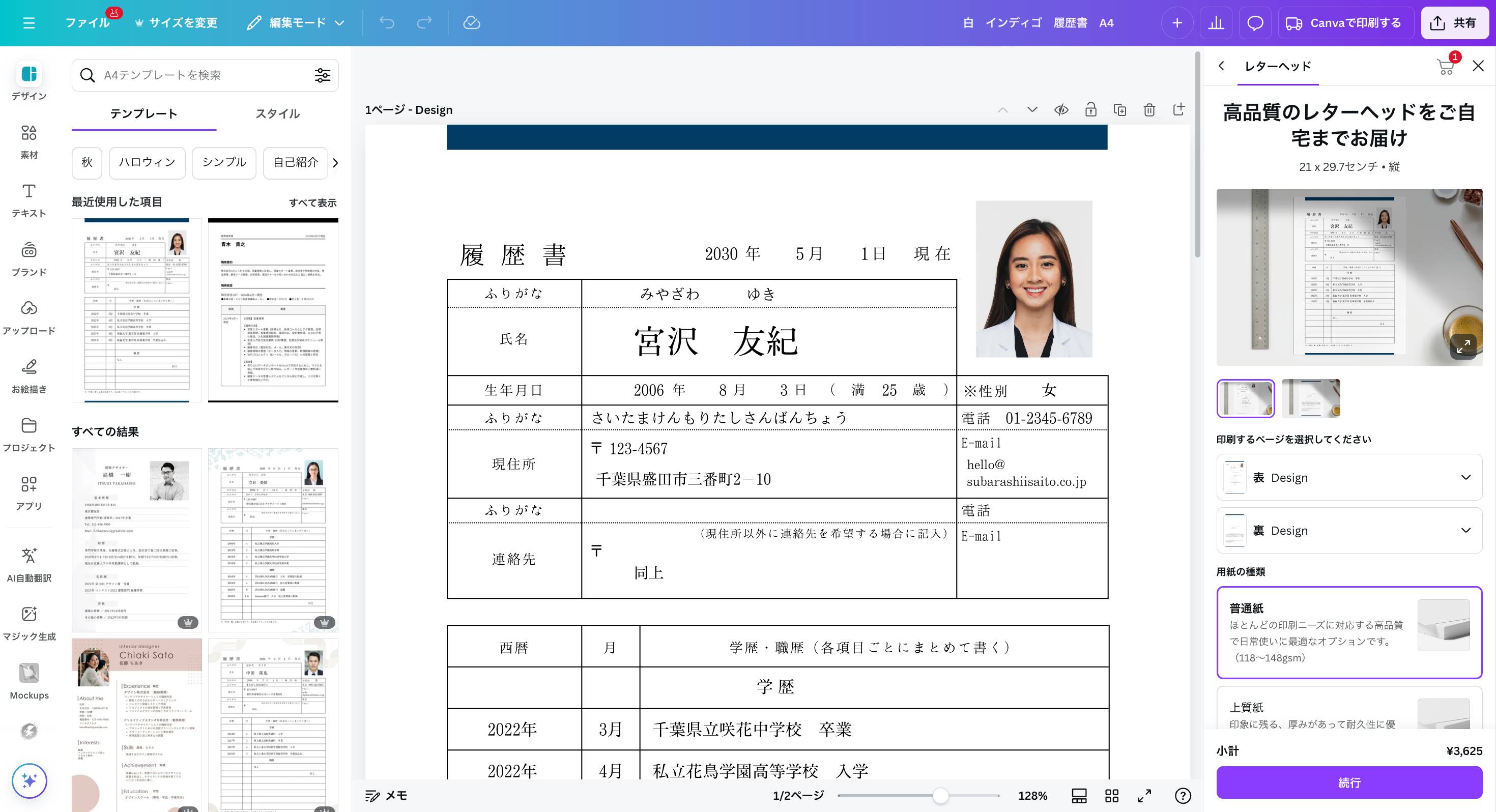This screenshot has width=1496, height=812.
Task: Open the 素材 panel in the sidebar
Action: coord(28,140)
